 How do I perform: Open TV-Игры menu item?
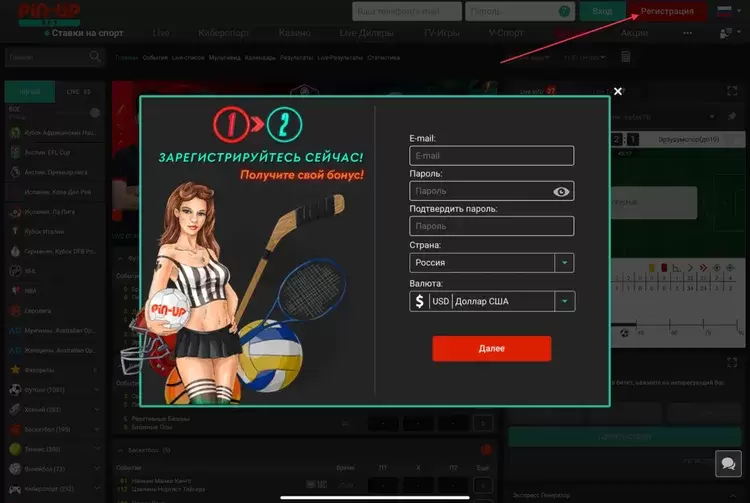click(x=441, y=33)
